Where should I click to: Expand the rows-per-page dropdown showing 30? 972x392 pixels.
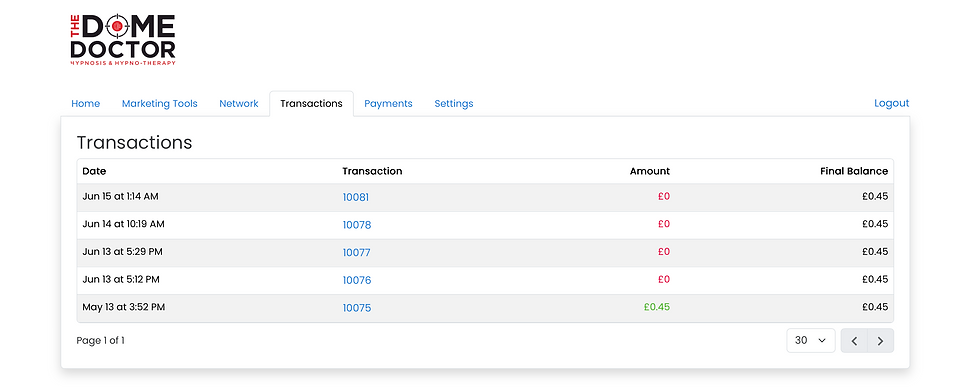click(811, 341)
